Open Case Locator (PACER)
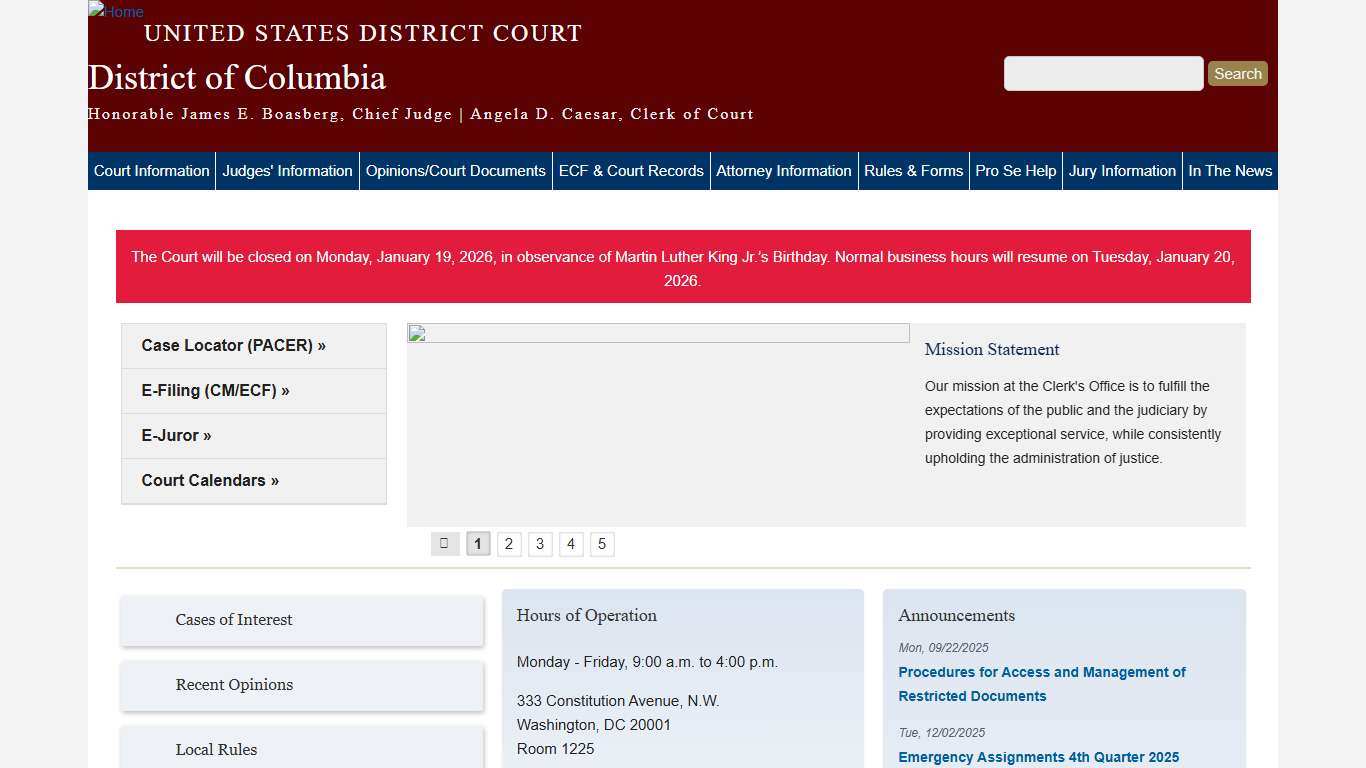The image size is (1366, 768). click(x=233, y=345)
